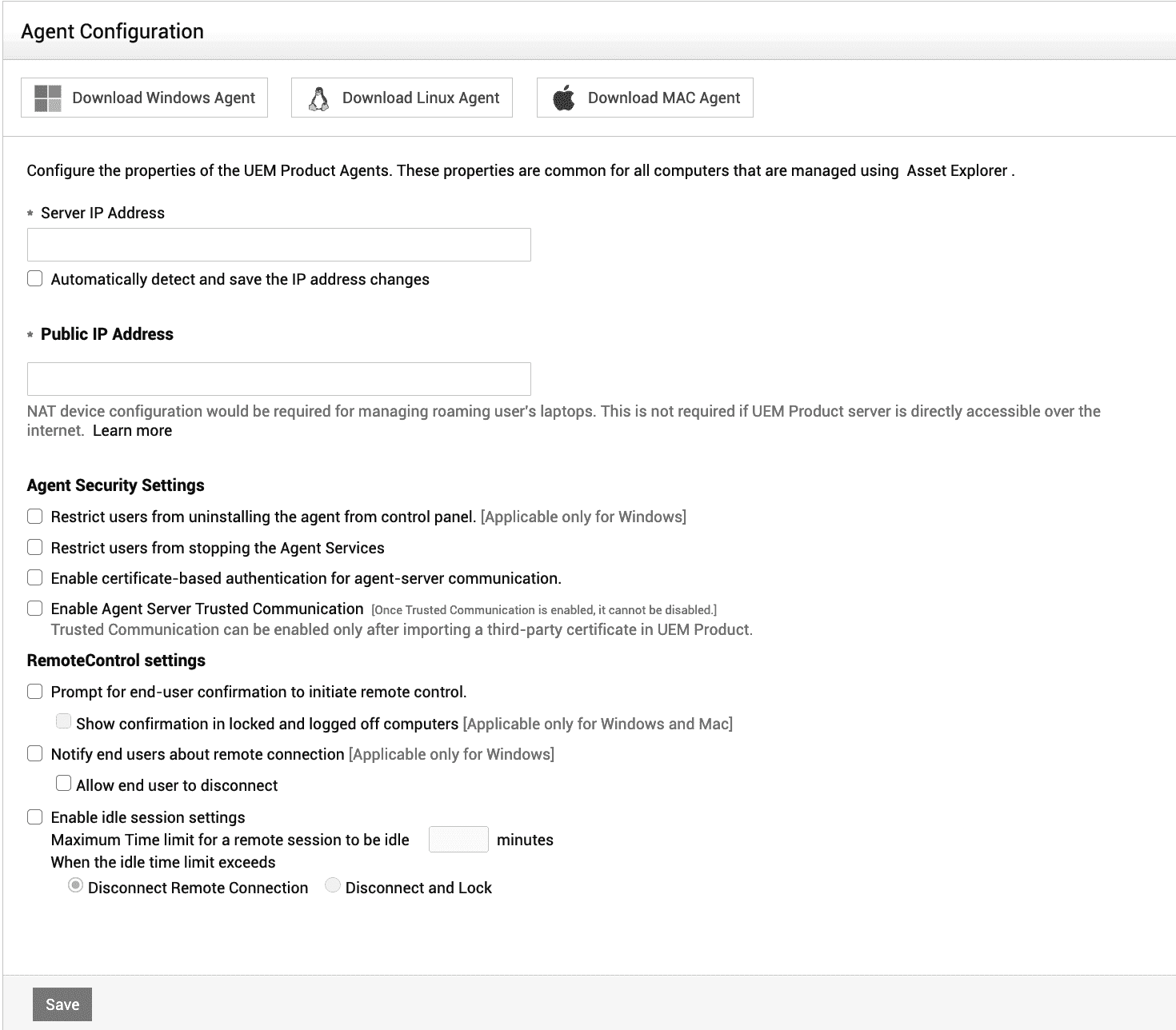Check restrict uninstalling agent from control panel
This screenshot has width=1176, height=1030.
(x=35, y=517)
